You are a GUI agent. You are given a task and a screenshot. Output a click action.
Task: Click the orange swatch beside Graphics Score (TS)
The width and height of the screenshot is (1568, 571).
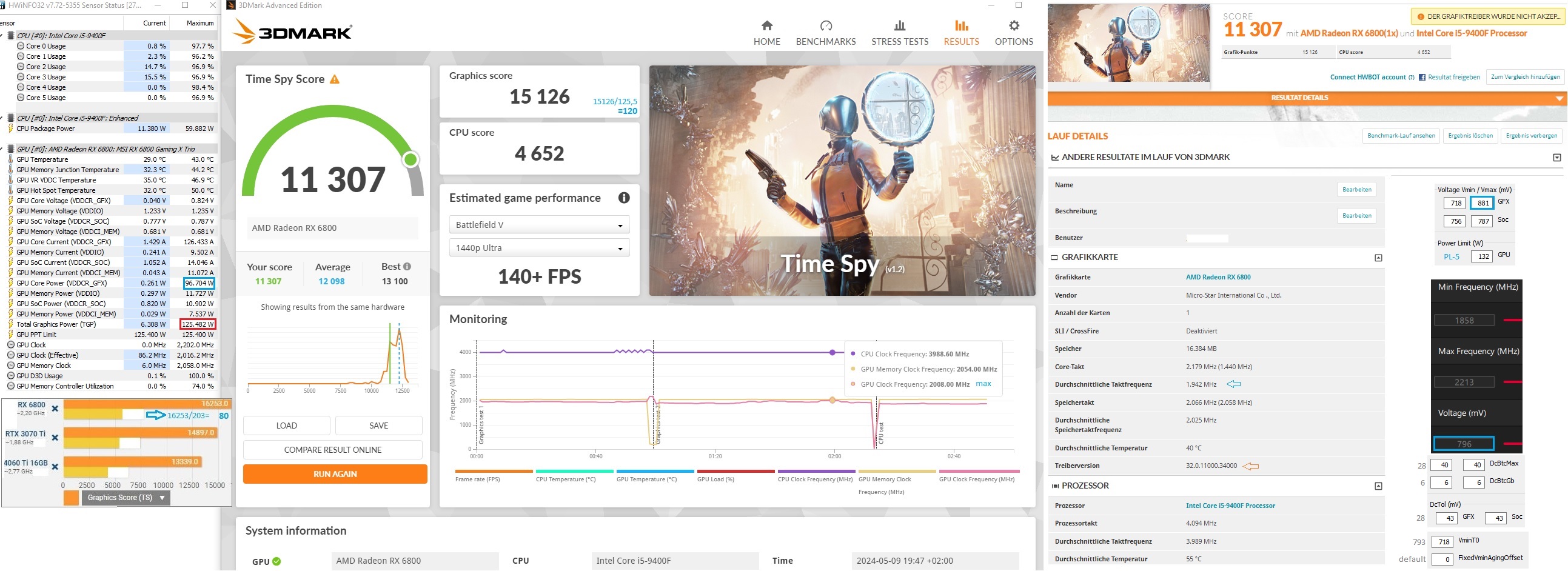pos(71,498)
